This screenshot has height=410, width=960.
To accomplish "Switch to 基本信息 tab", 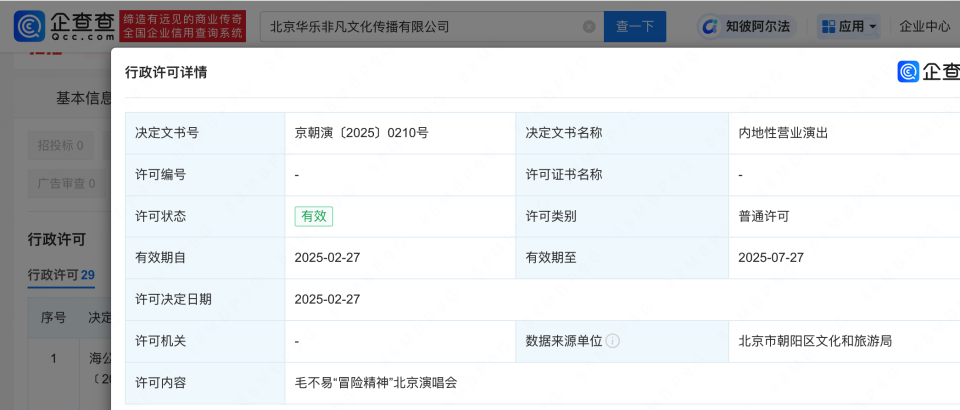I will 84,98.
